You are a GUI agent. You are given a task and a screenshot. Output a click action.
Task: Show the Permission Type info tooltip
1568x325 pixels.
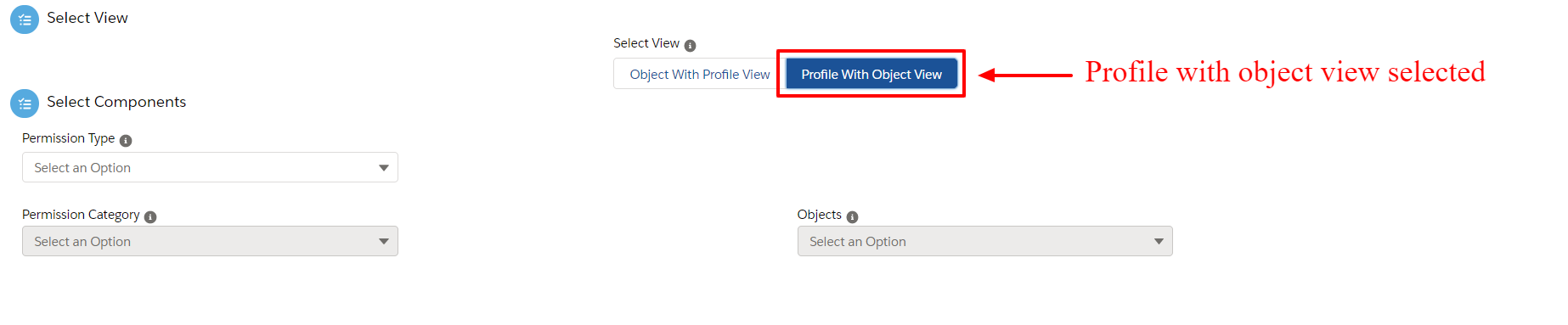point(126,141)
